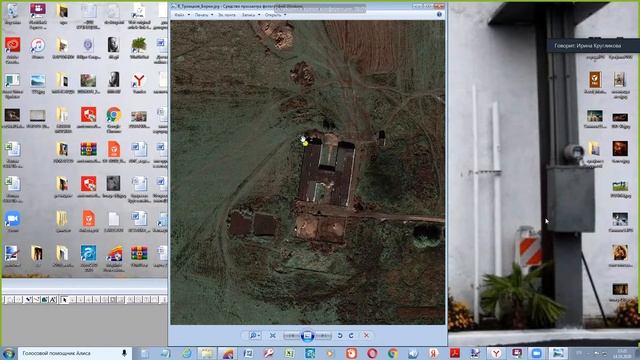The image size is (640, 360).
Task: Click the microphone icon in Alice search
Action: point(124,353)
